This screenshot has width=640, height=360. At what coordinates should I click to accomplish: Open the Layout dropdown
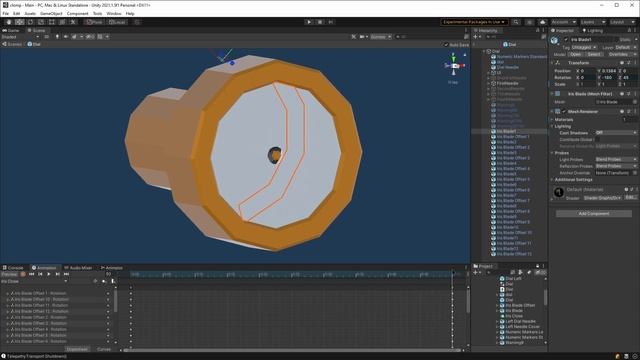coord(622,22)
